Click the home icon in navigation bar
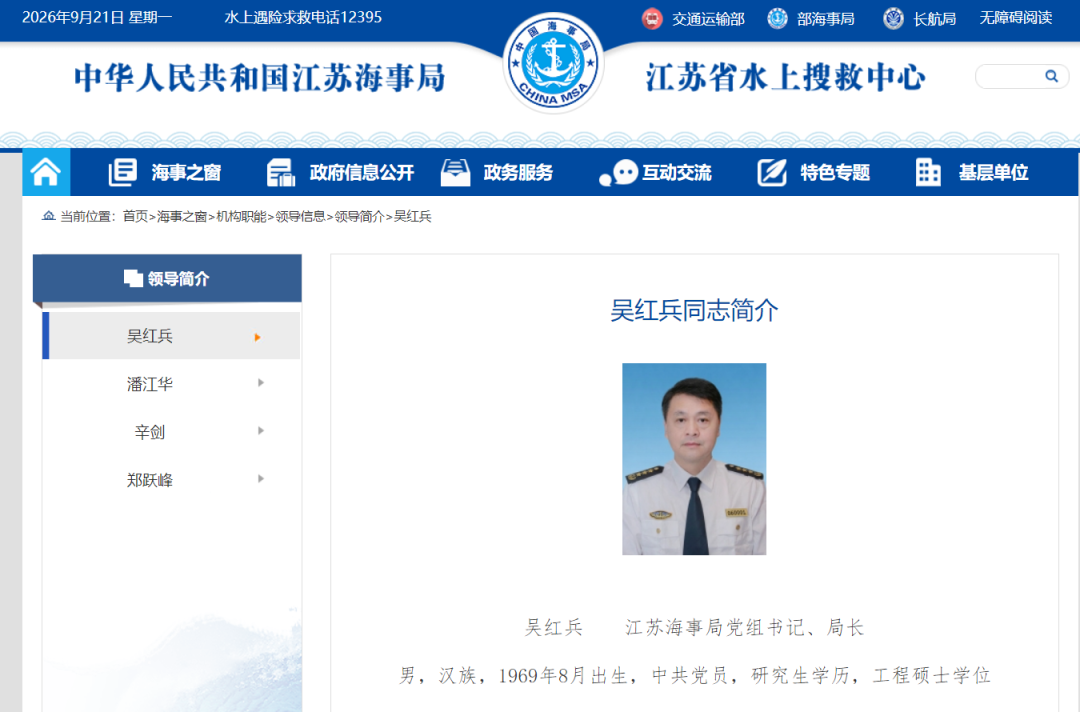The width and height of the screenshot is (1080, 712). (x=45, y=171)
